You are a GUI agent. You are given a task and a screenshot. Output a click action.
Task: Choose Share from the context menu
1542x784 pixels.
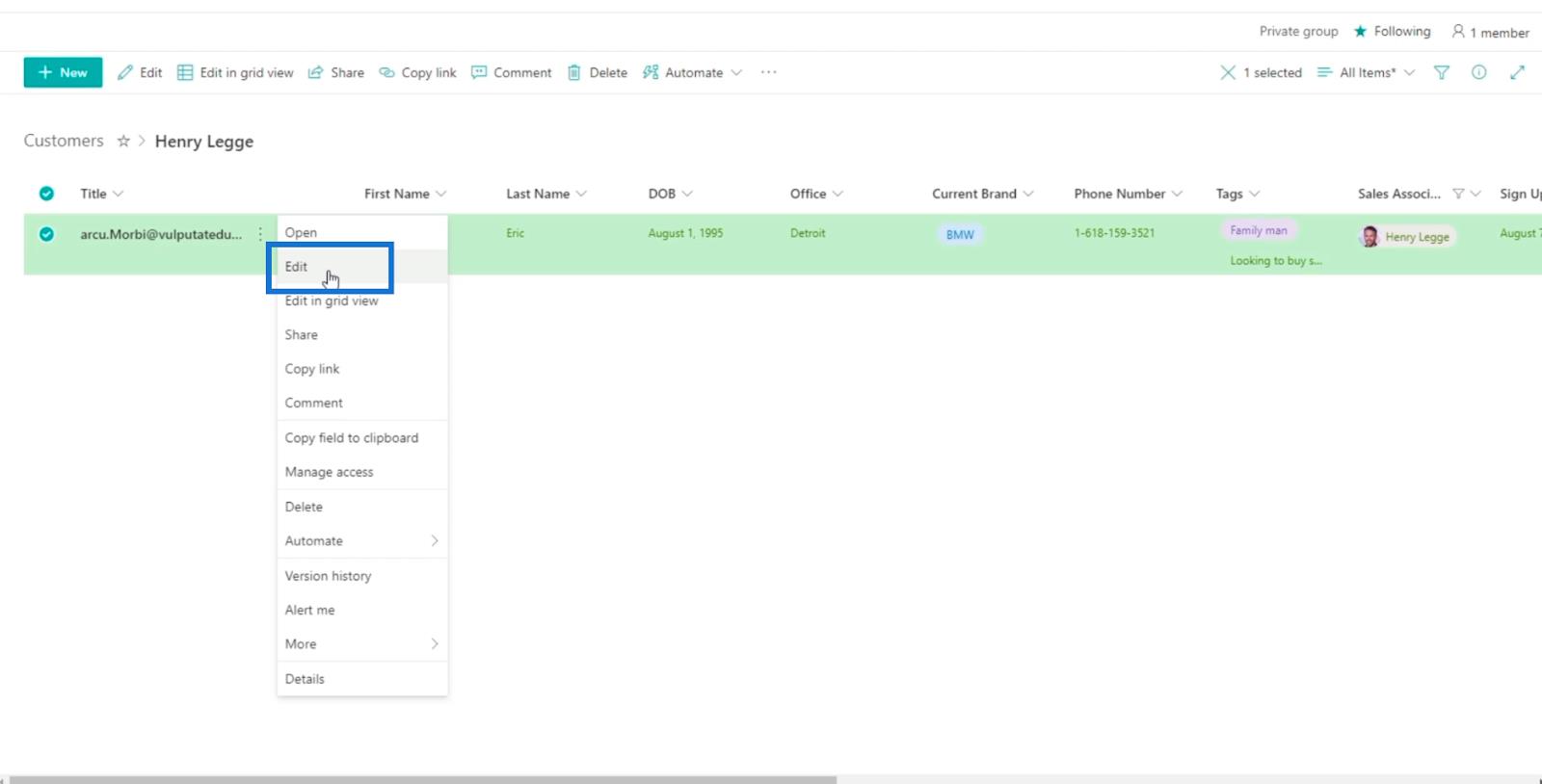pyautogui.click(x=362, y=334)
